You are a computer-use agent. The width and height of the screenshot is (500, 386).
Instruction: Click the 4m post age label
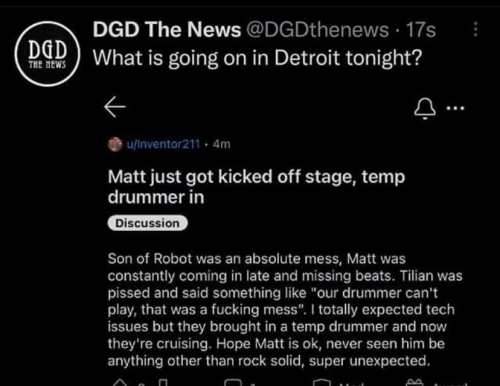(x=222, y=144)
